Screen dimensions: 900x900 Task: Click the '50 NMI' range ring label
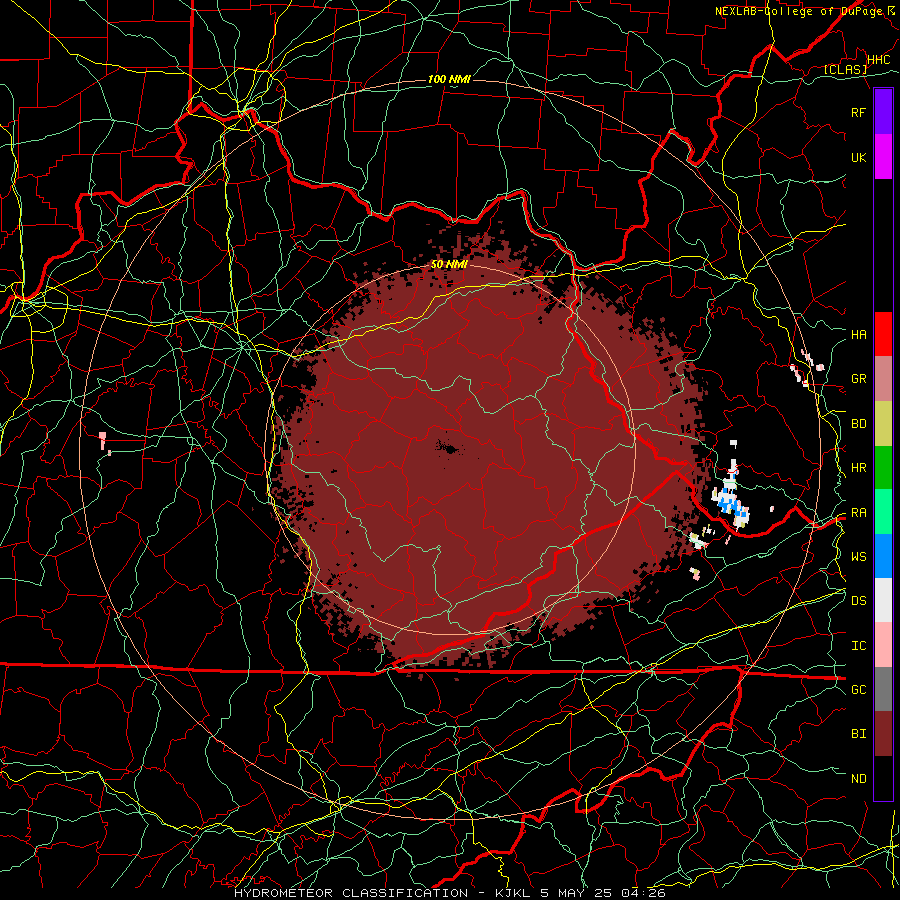(x=449, y=264)
